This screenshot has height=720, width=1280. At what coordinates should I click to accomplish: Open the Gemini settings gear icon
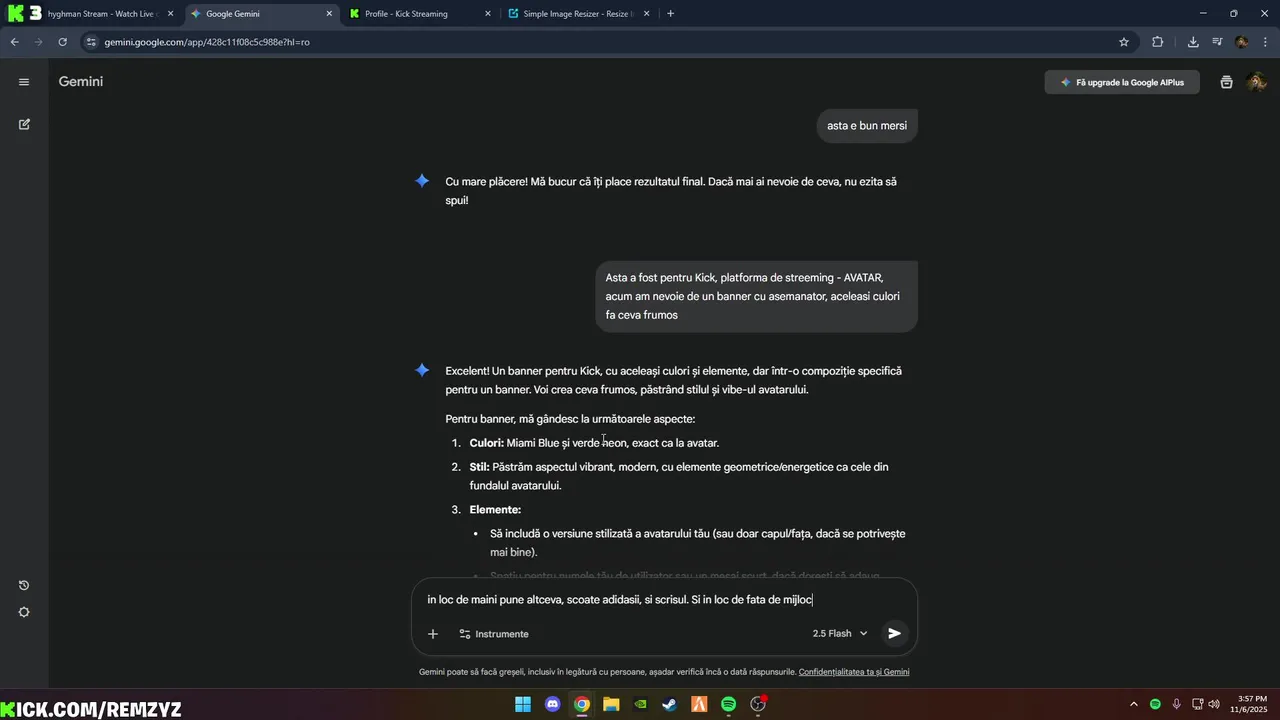click(24, 612)
